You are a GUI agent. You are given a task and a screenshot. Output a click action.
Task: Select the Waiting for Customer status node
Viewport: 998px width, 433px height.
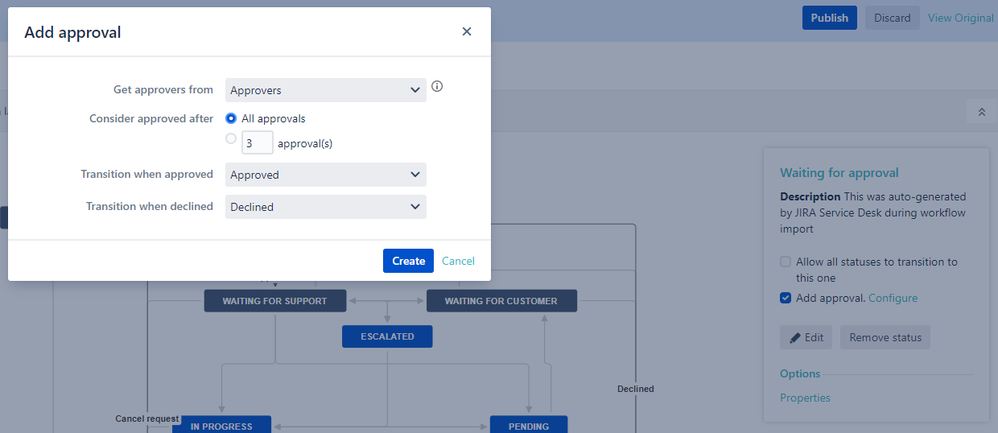pyautogui.click(x=502, y=301)
